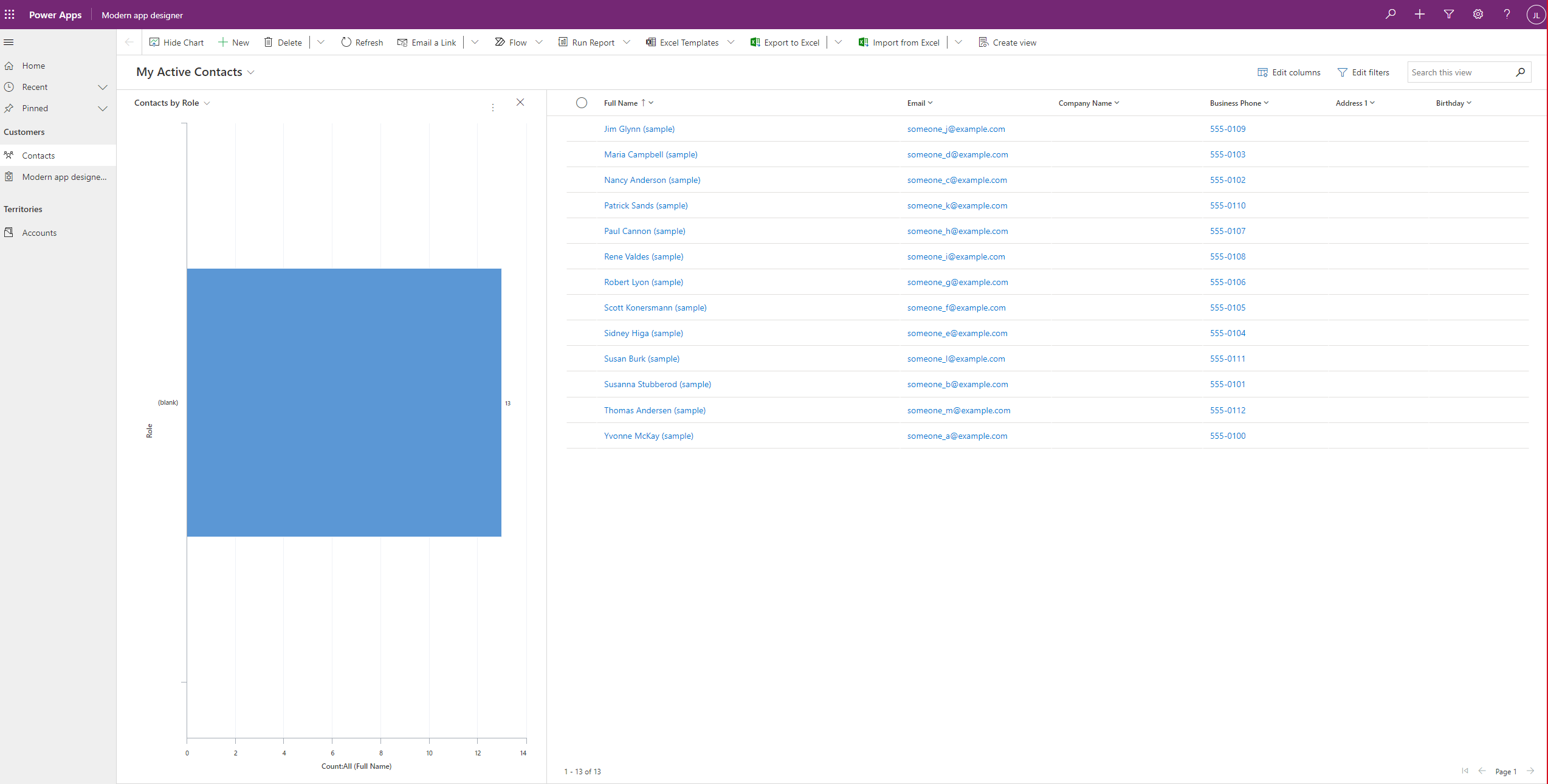Select the Full Name column sort toggle

tap(647, 102)
